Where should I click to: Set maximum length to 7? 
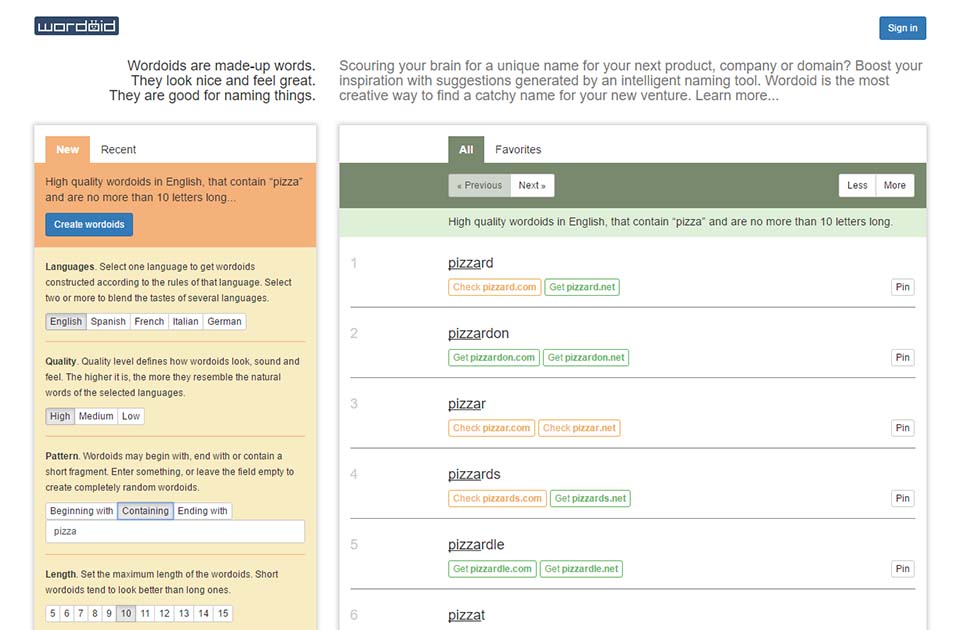pos(81,613)
